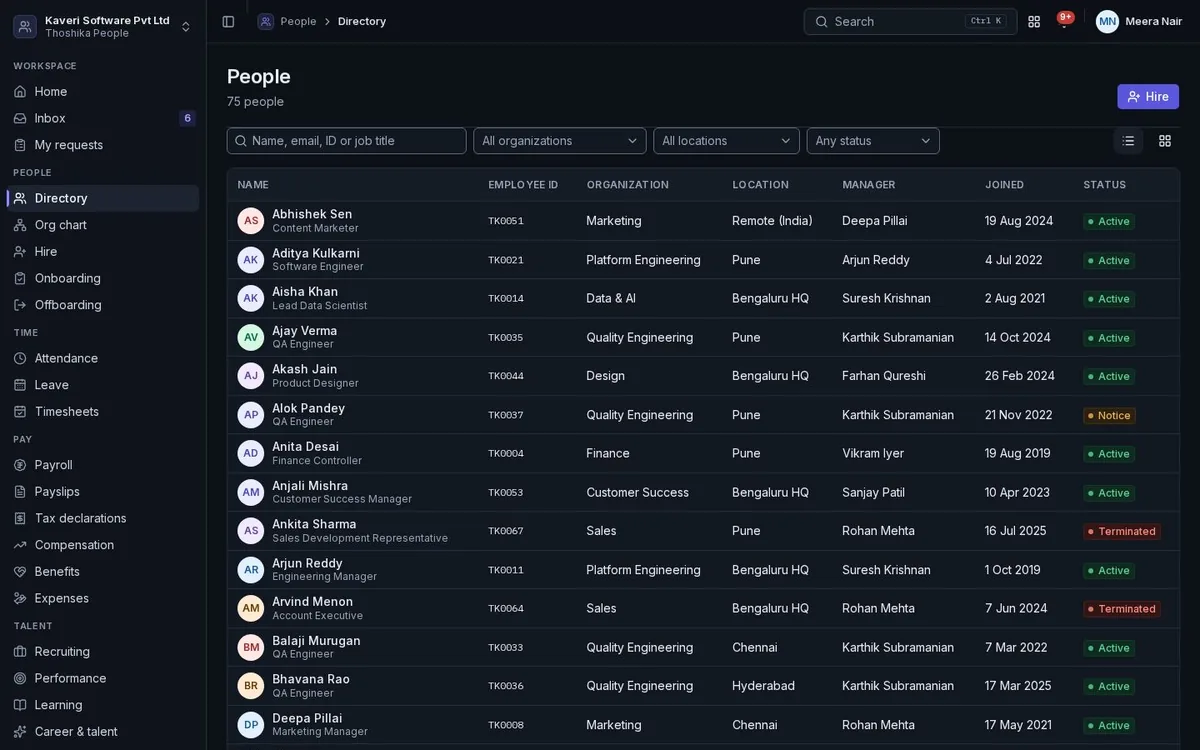Click the global Search box
This screenshot has width=1200, height=750.
(910, 21)
